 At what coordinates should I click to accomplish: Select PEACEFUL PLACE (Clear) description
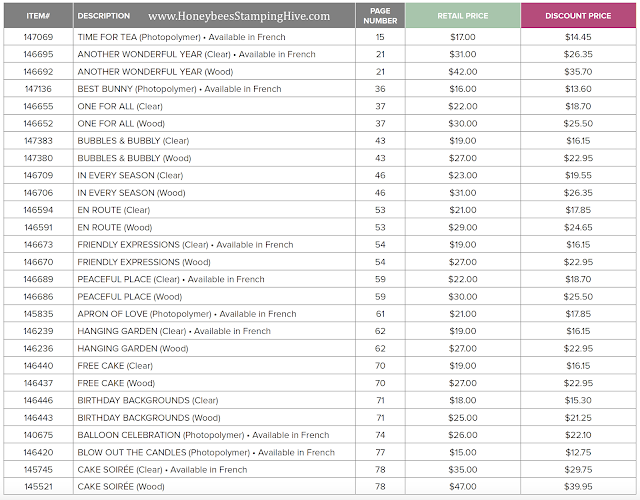pos(171,280)
